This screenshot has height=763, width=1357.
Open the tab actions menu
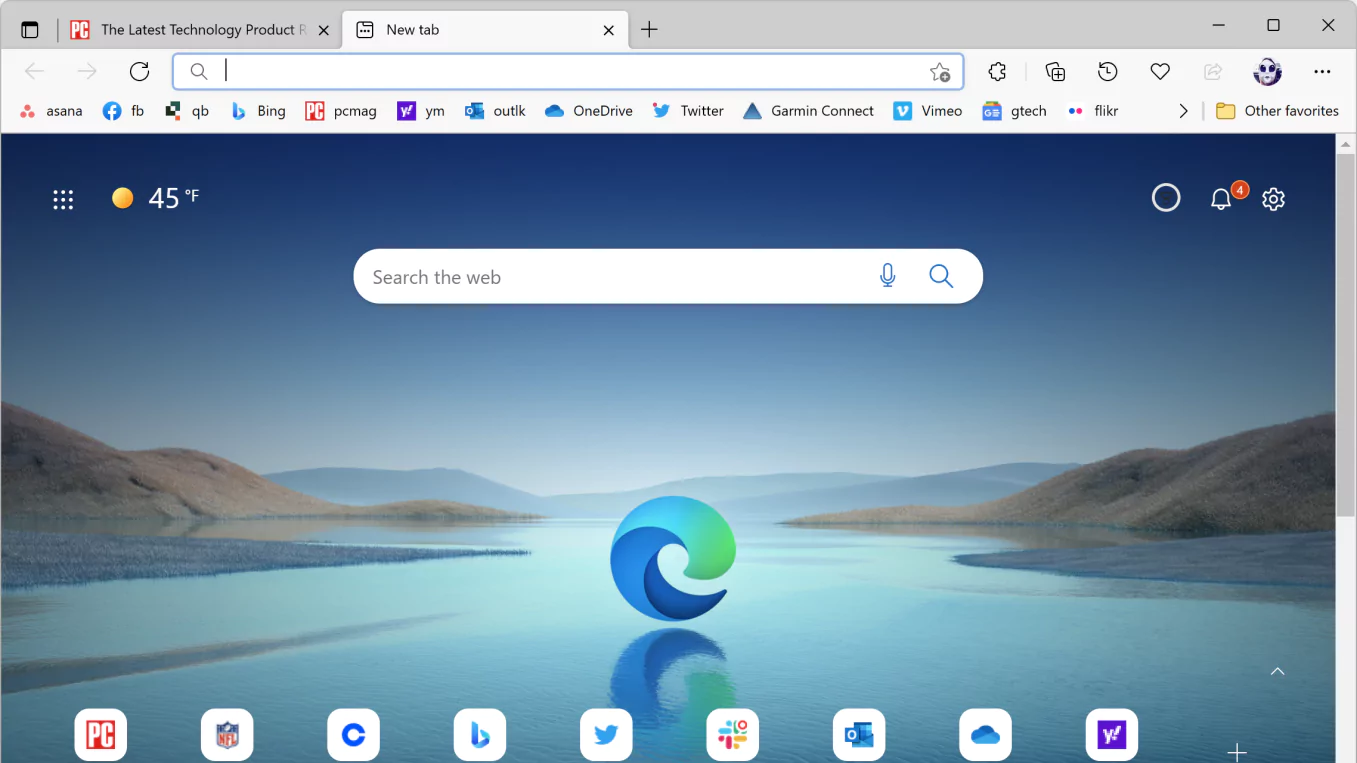coord(29,29)
